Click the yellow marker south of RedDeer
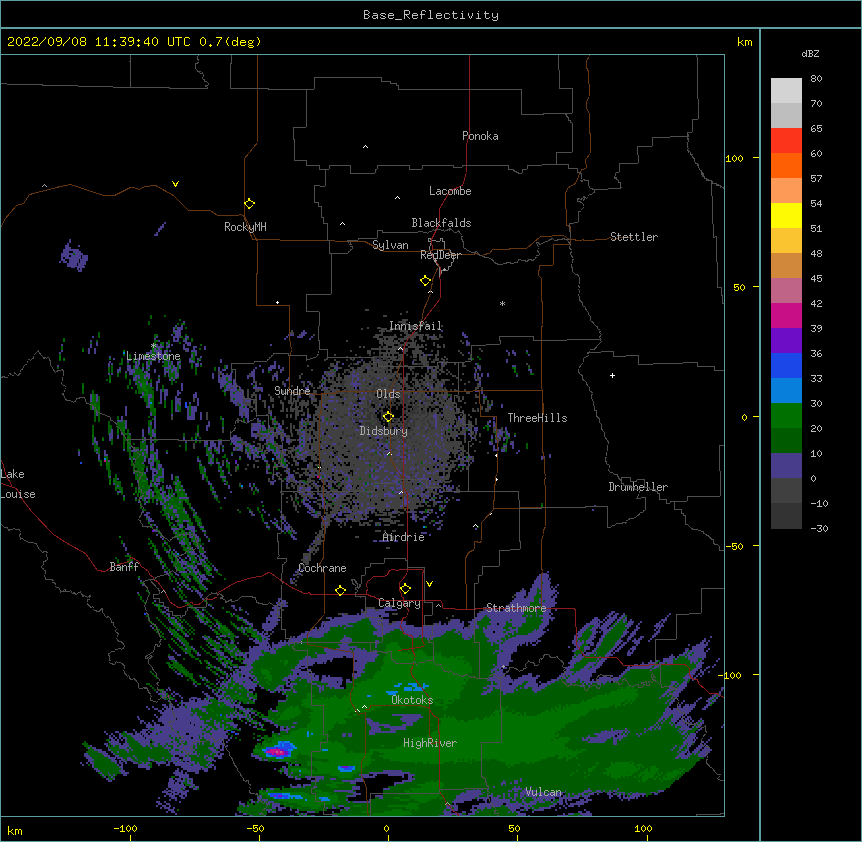 pos(425,280)
